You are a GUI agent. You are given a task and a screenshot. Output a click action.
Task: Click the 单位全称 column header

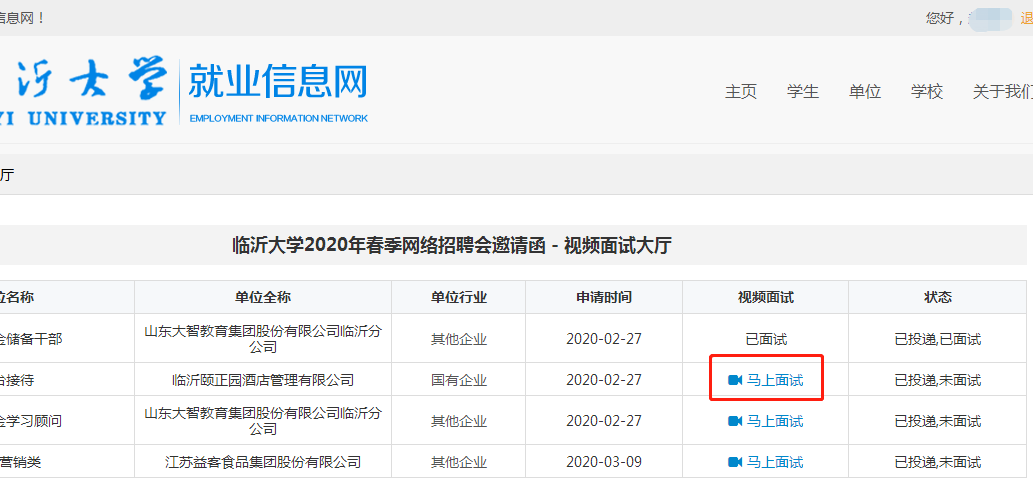click(x=263, y=297)
